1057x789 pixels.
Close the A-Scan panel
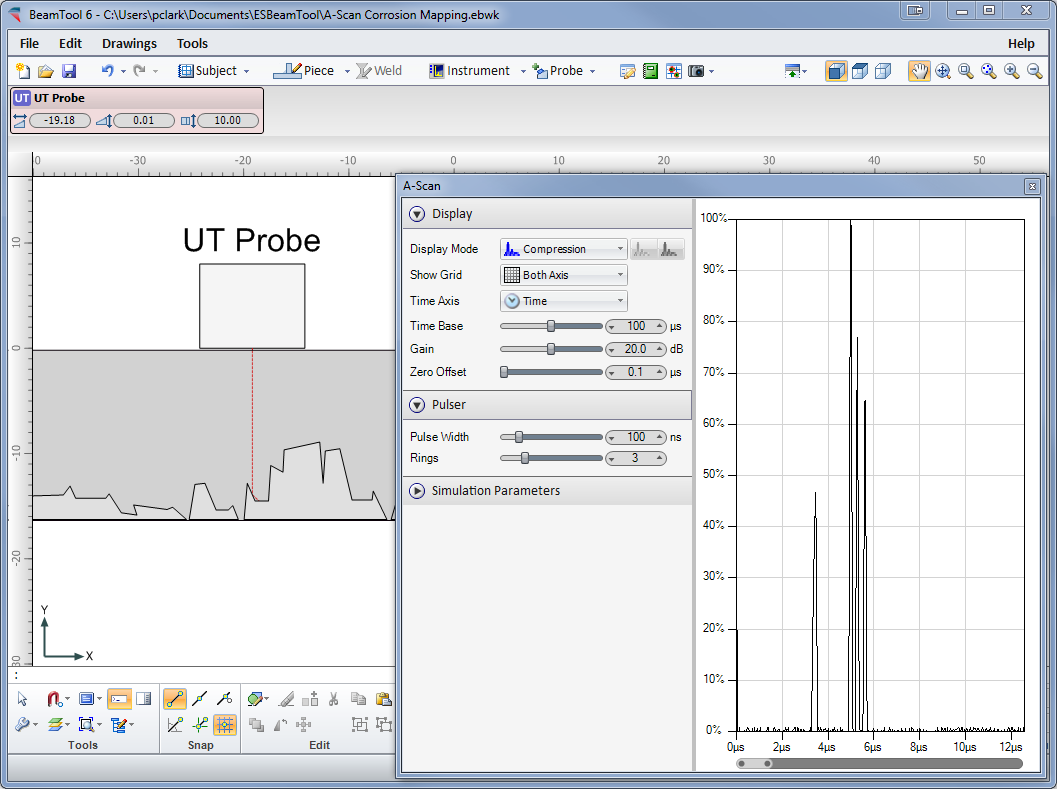coord(1031,187)
